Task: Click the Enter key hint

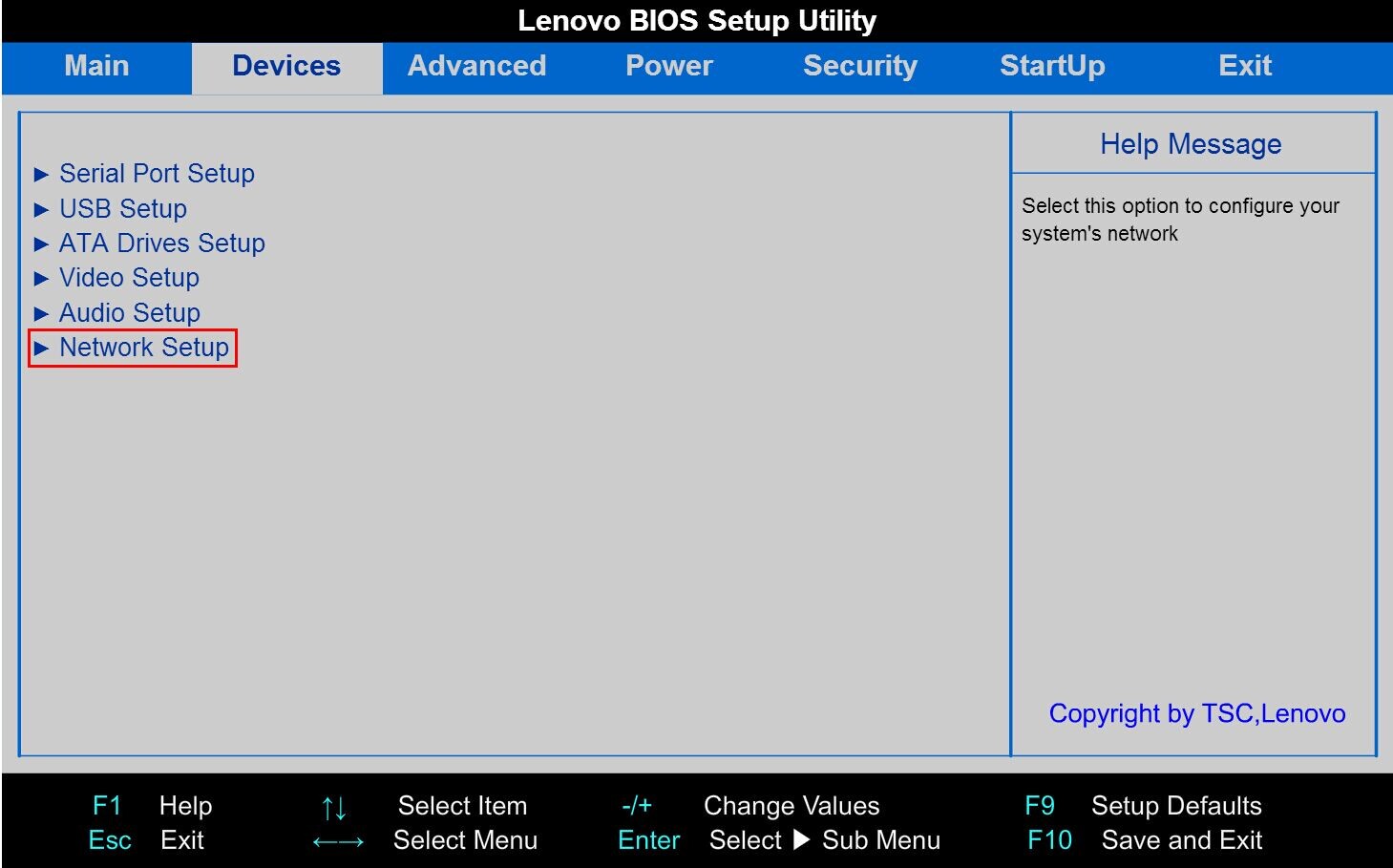Action: click(x=649, y=840)
